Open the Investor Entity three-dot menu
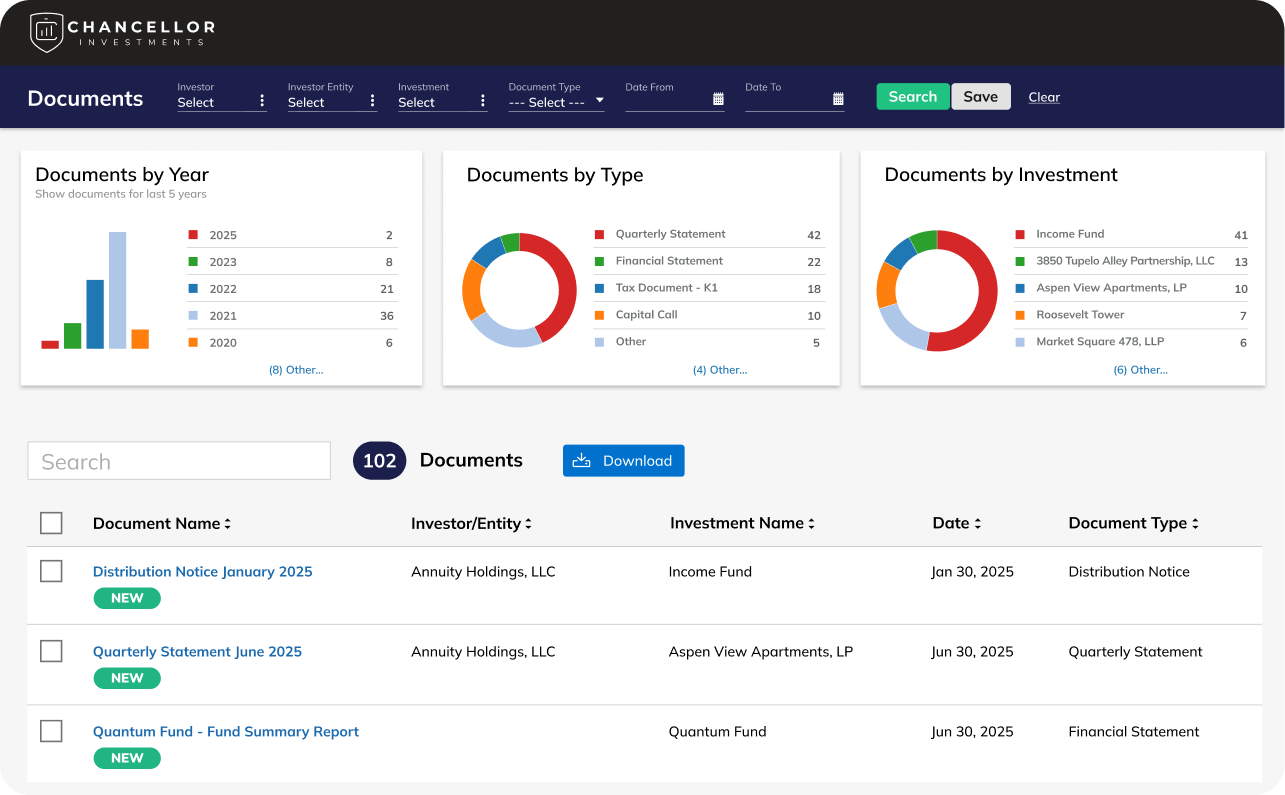Viewport: 1285px width, 795px height. (372, 101)
